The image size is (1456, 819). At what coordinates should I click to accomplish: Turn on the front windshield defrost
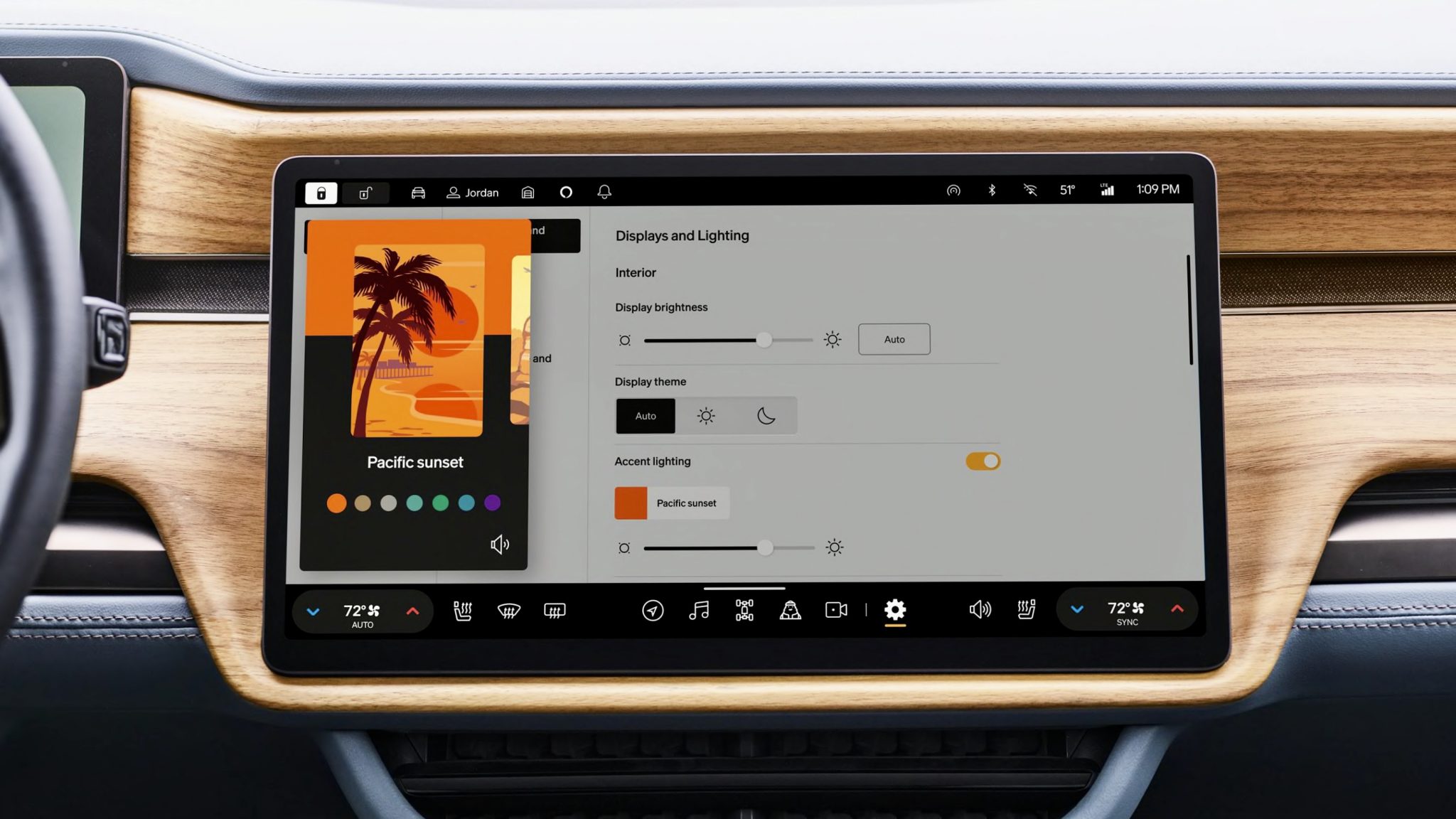[x=508, y=611]
